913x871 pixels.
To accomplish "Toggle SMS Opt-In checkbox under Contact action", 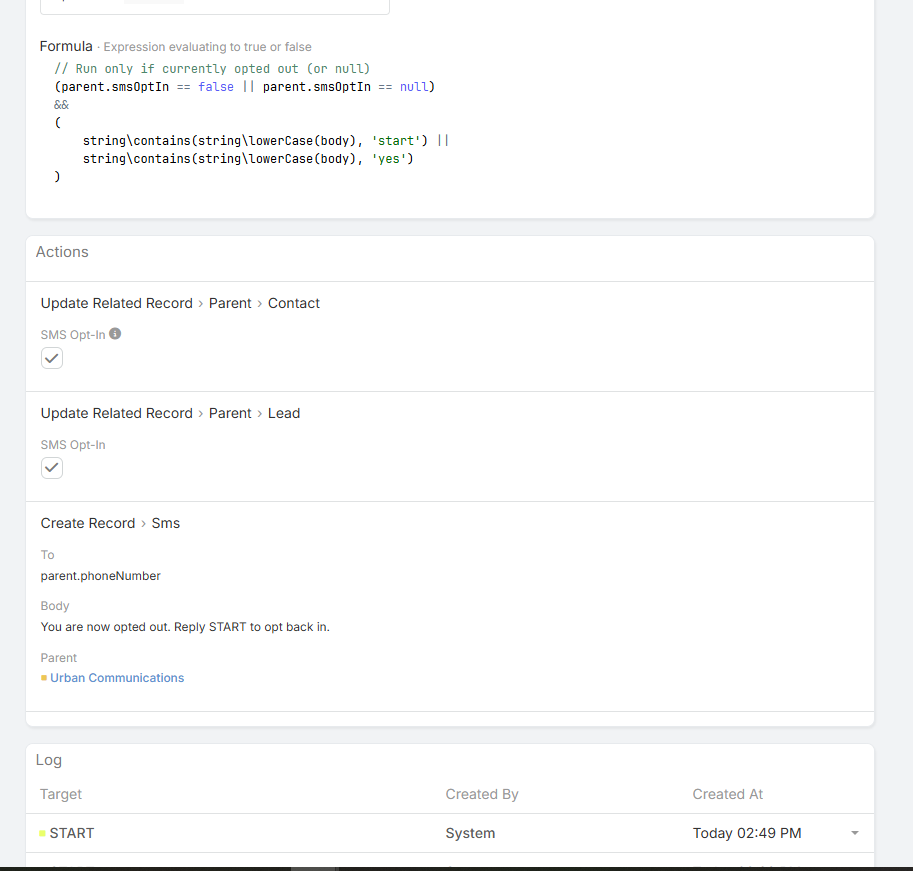I will pyautogui.click(x=52, y=358).
